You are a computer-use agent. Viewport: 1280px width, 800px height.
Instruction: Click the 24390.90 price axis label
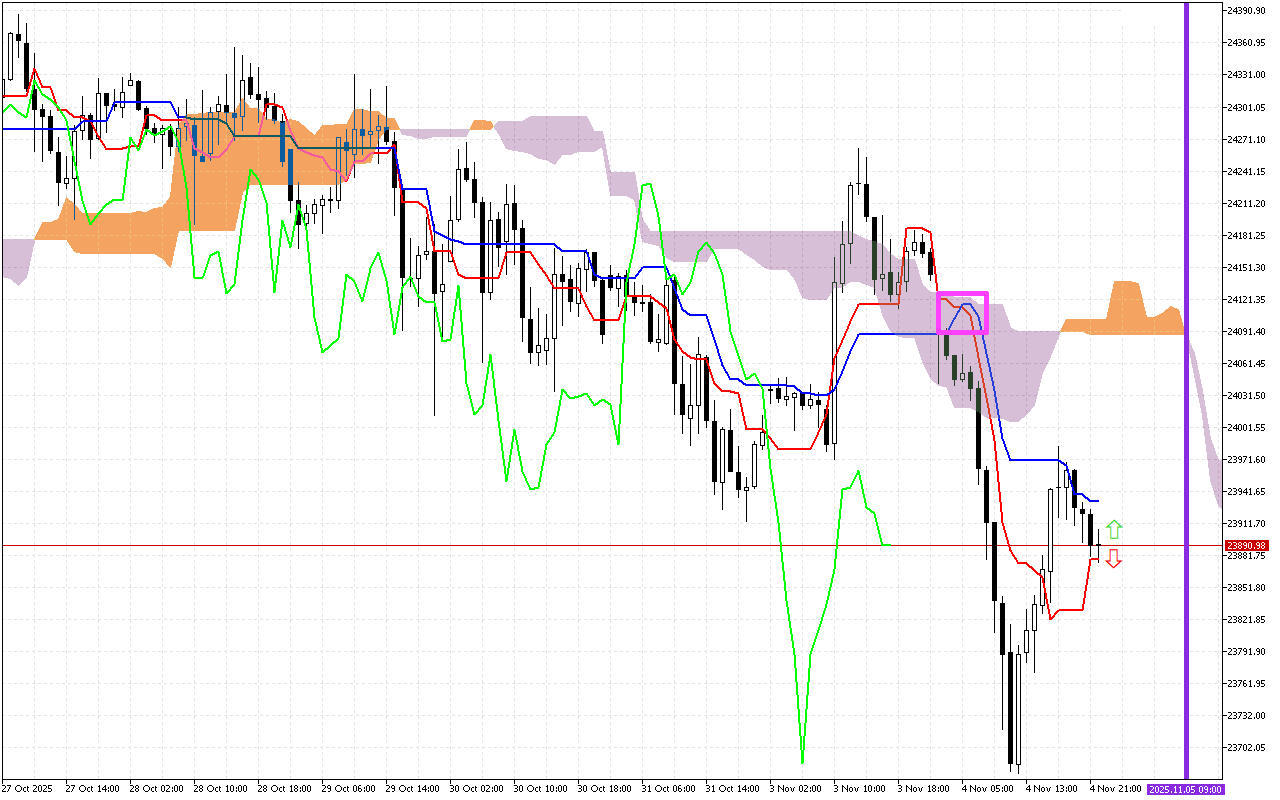pos(1246,10)
